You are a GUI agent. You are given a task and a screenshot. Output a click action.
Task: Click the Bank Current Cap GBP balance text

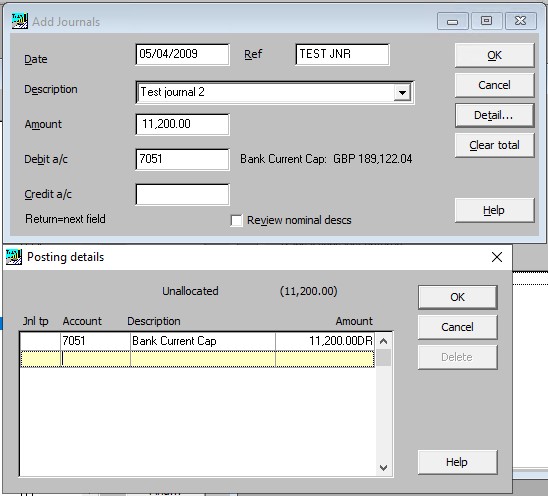pyautogui.click(x=326, y=159)
